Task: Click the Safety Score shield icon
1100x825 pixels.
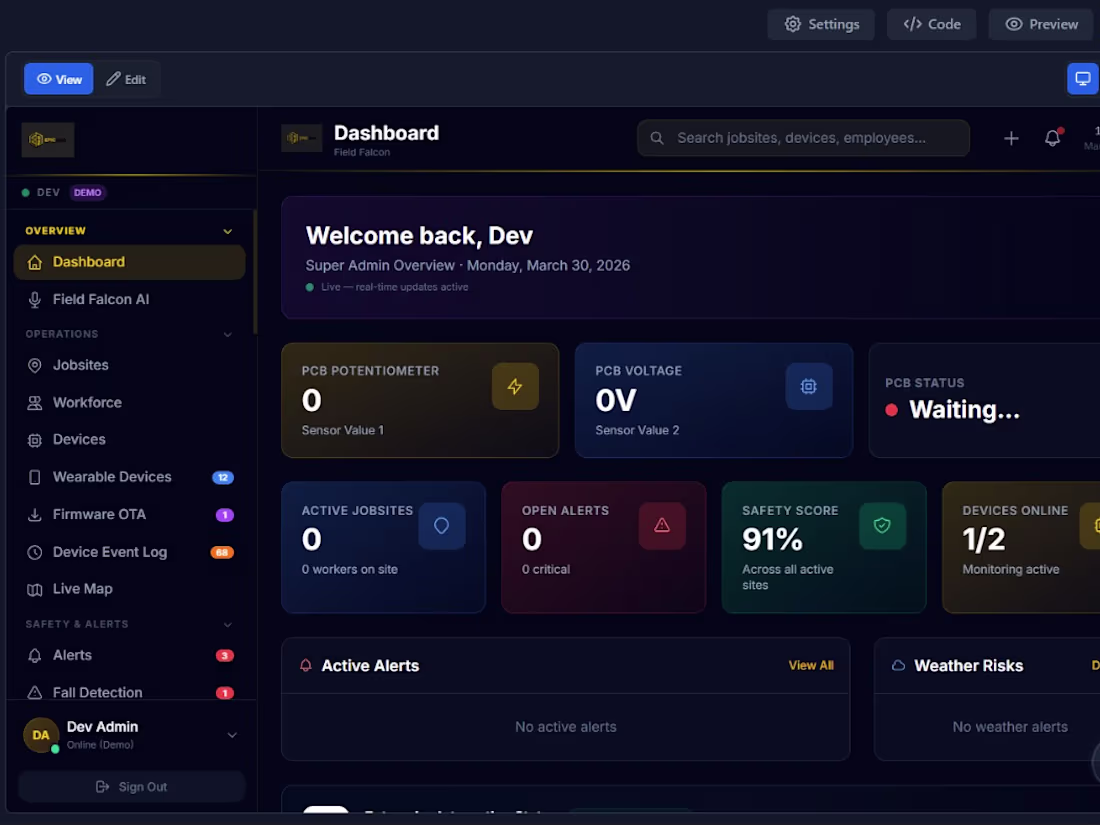Action: pyautogui.click(x=882, y=525)
